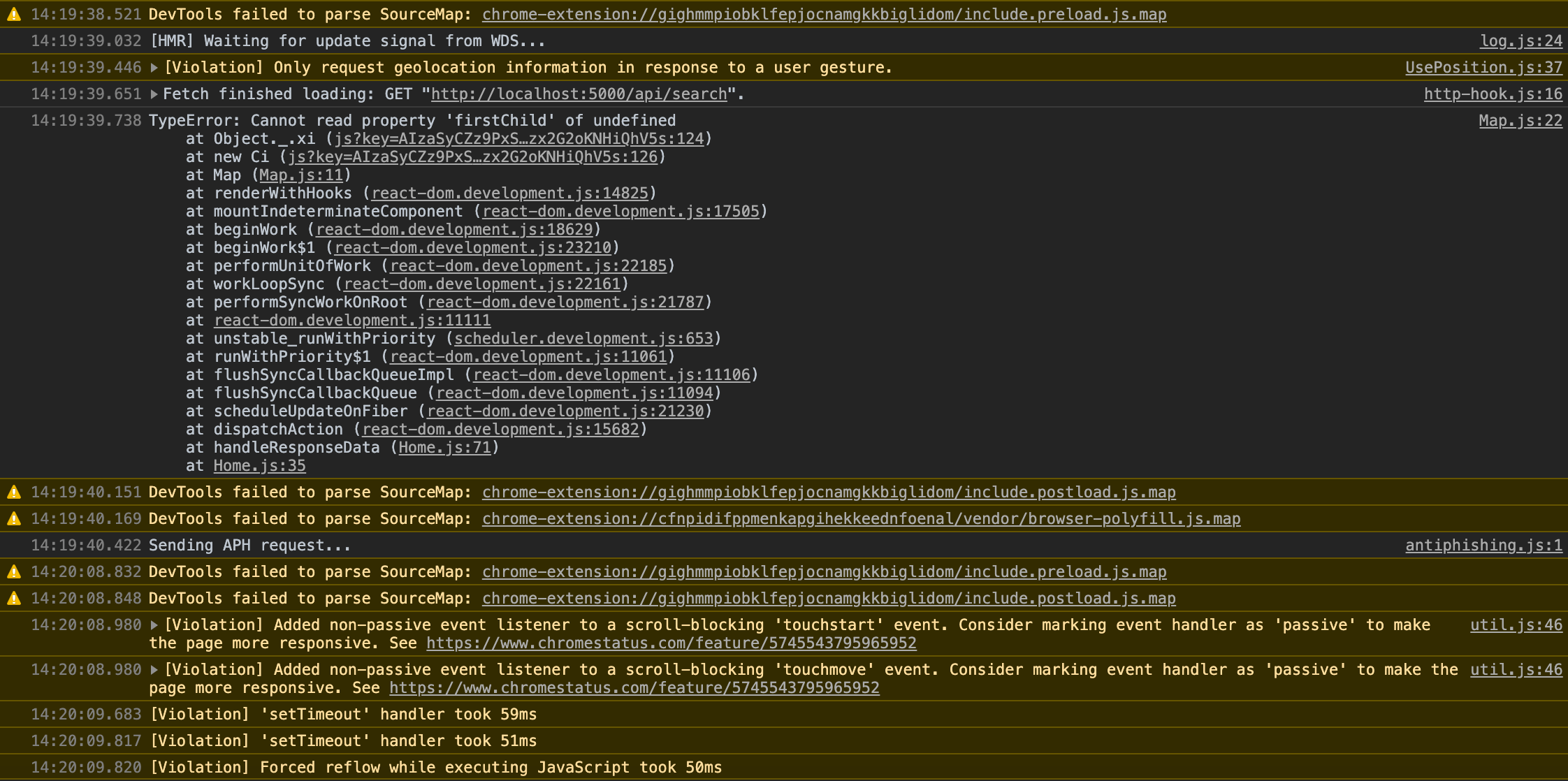
Task: Expand the 'touchstart' Violation message
Action: [154, 625]
